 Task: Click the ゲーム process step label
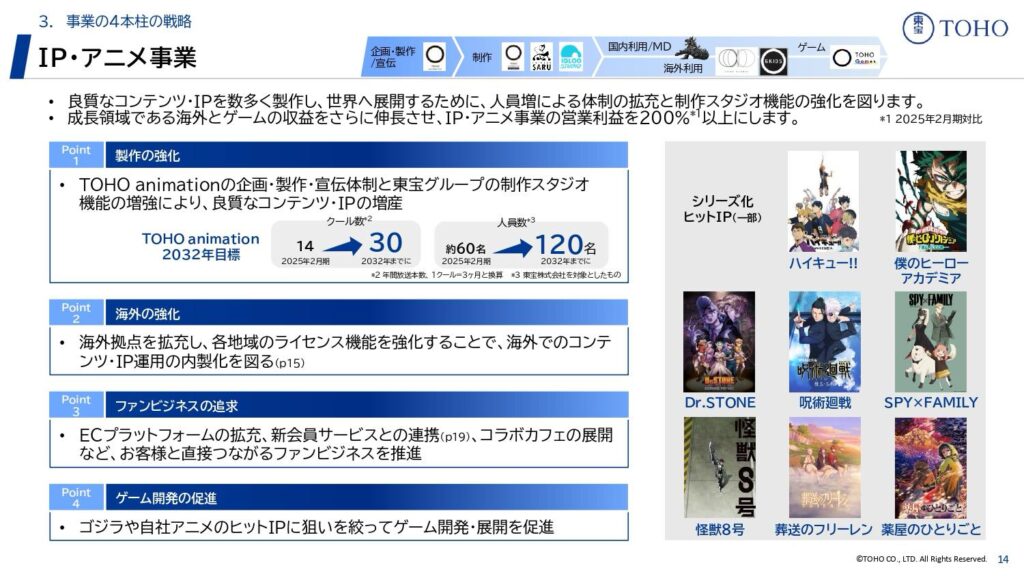coord(811,47)
